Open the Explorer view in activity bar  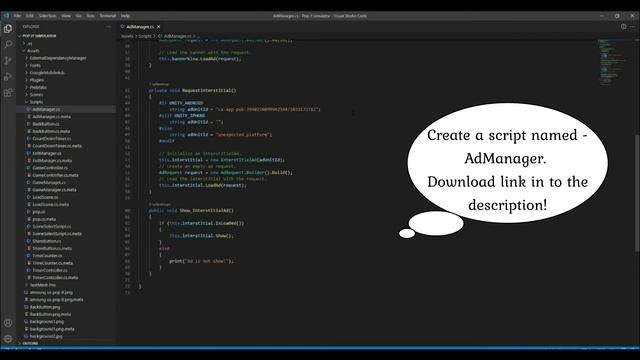8,29
